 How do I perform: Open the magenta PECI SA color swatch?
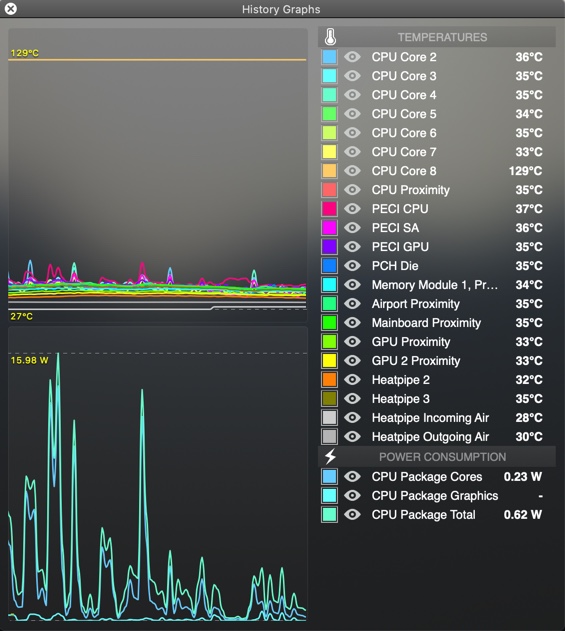coord(329,228)
